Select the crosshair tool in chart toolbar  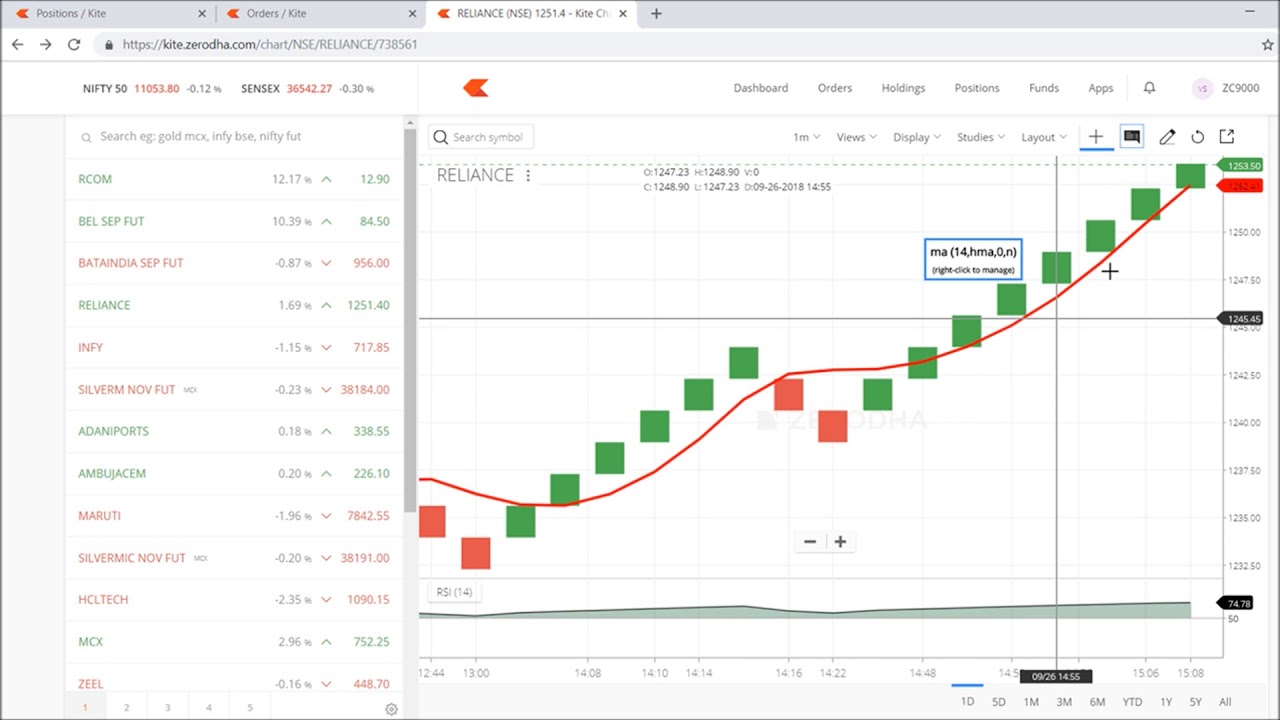click(x=1096, y=137)
